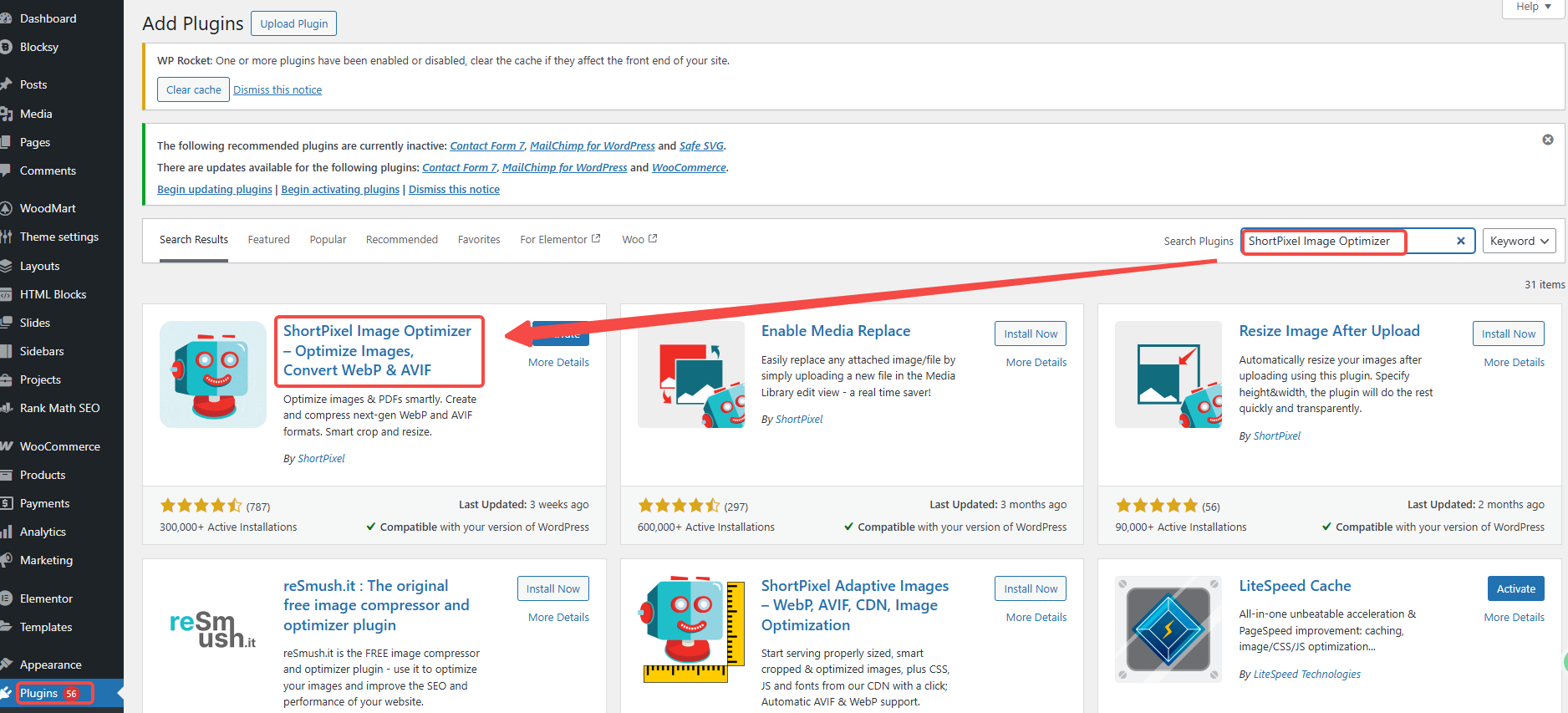This screenshot has width=1568, height=713.
Task: Dismiss the recommended plugins notice with X icon
Action: (x=1547, y=140)
